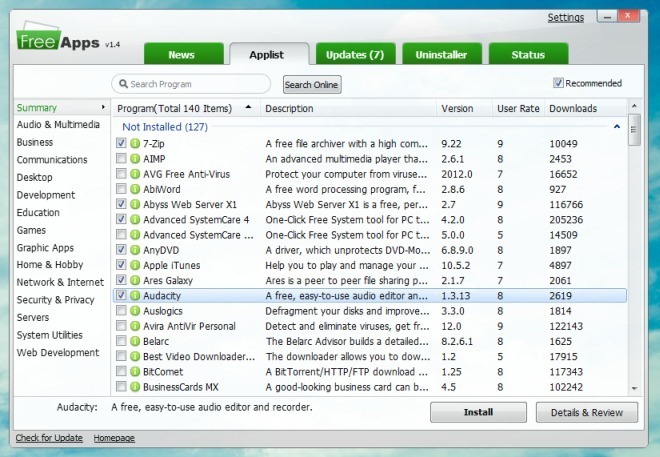Click the green icon beside AbiWord

[x=135, y=189]
